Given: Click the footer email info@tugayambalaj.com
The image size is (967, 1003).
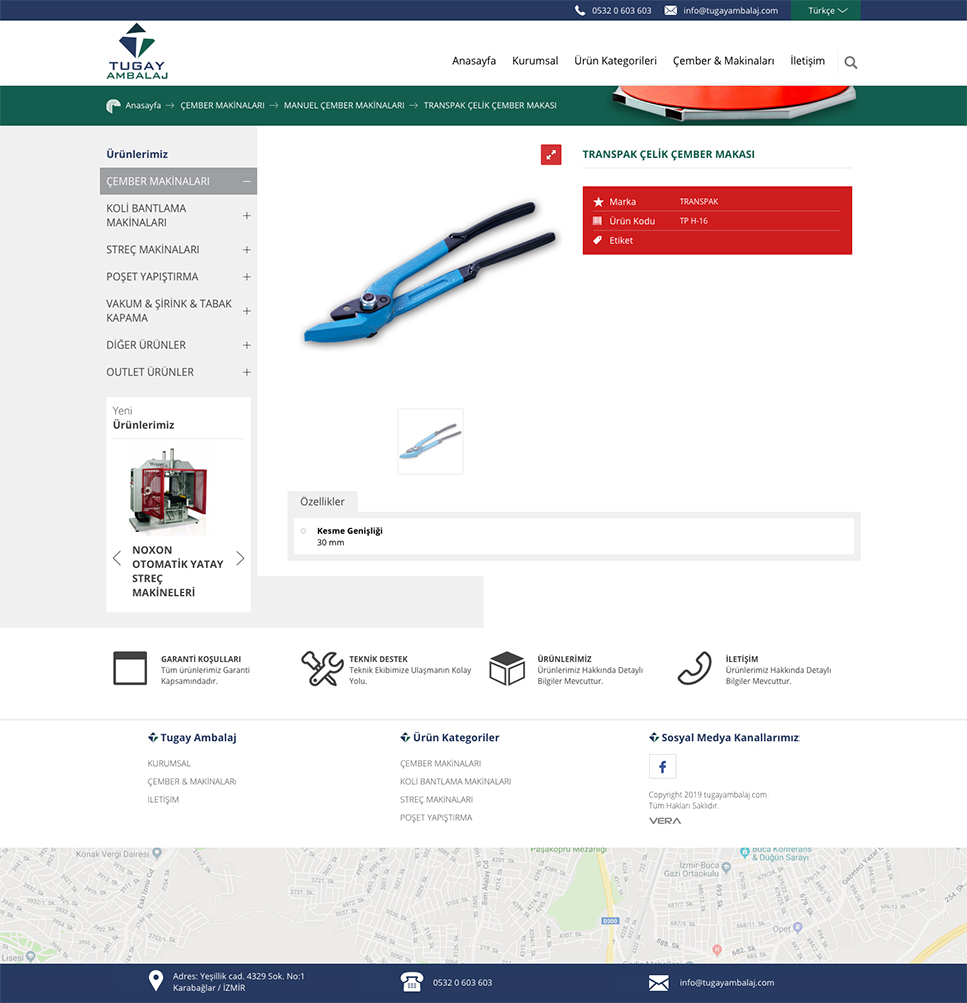Looking at the screenshot, I should (x=727, y=983).
